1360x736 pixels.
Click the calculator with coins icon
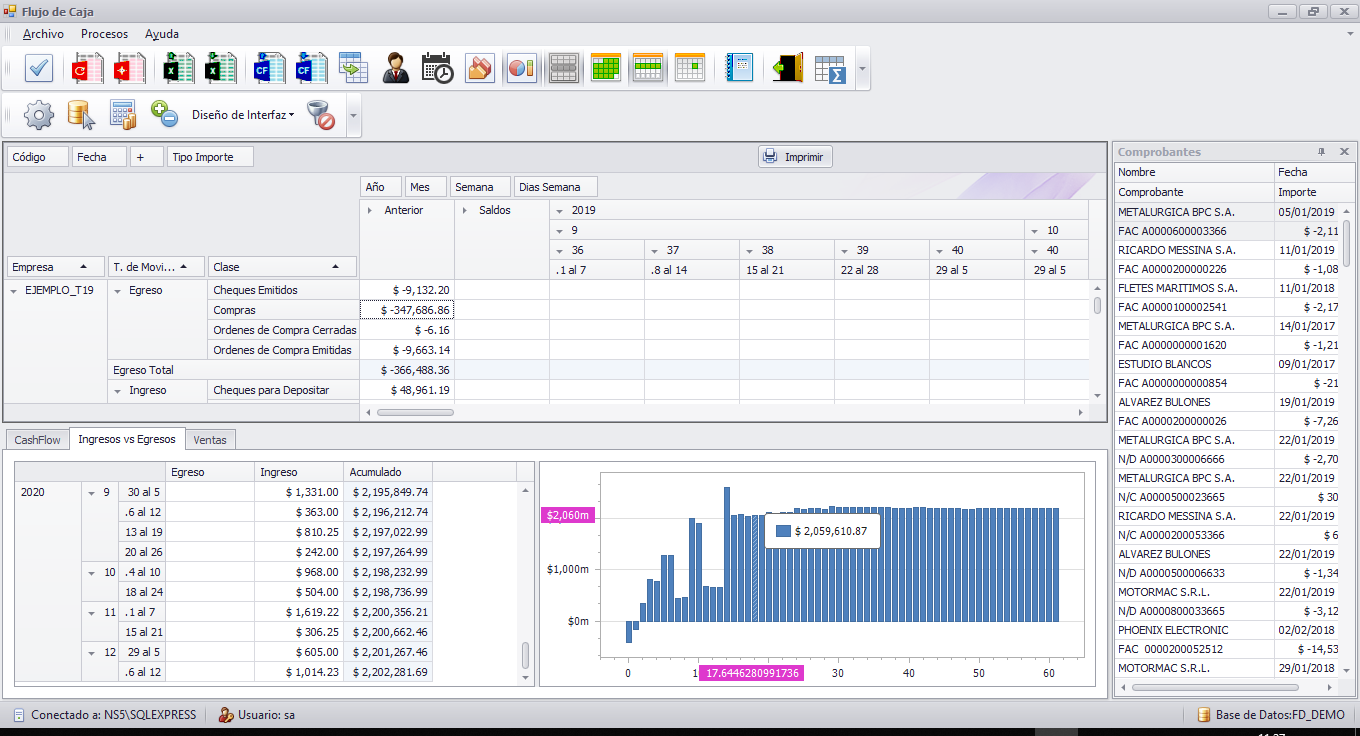pos(123,115)
